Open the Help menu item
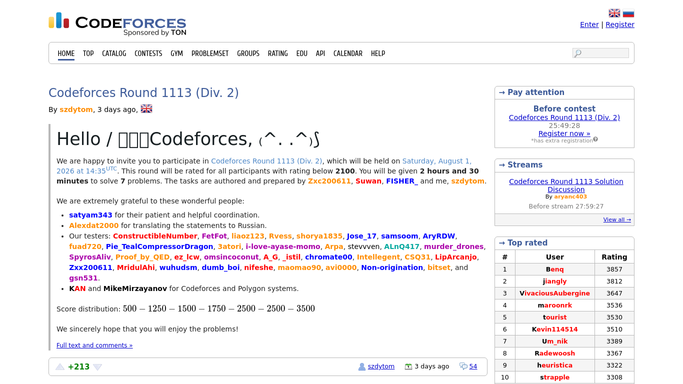The width and height of the screenshot is (683, 384). click(x=378, y=53)
